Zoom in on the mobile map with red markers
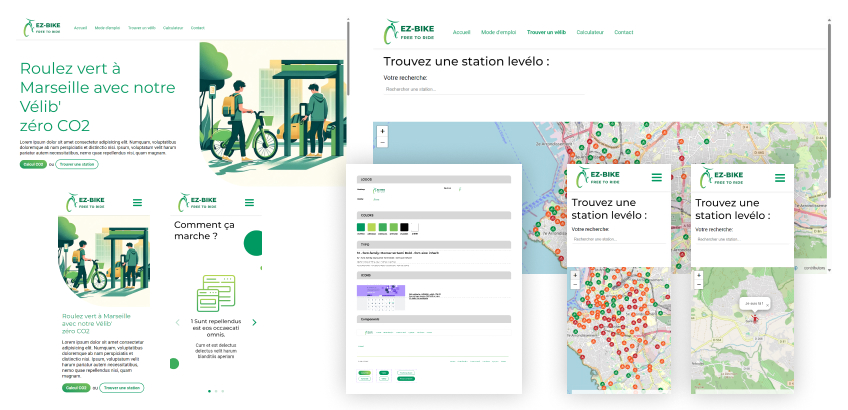The width and height of the screenshot is (848, 410). (574, 274)
